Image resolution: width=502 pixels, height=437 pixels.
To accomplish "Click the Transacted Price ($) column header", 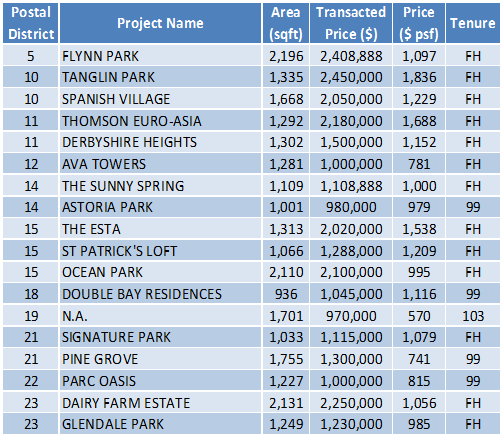I will [351, 23].
